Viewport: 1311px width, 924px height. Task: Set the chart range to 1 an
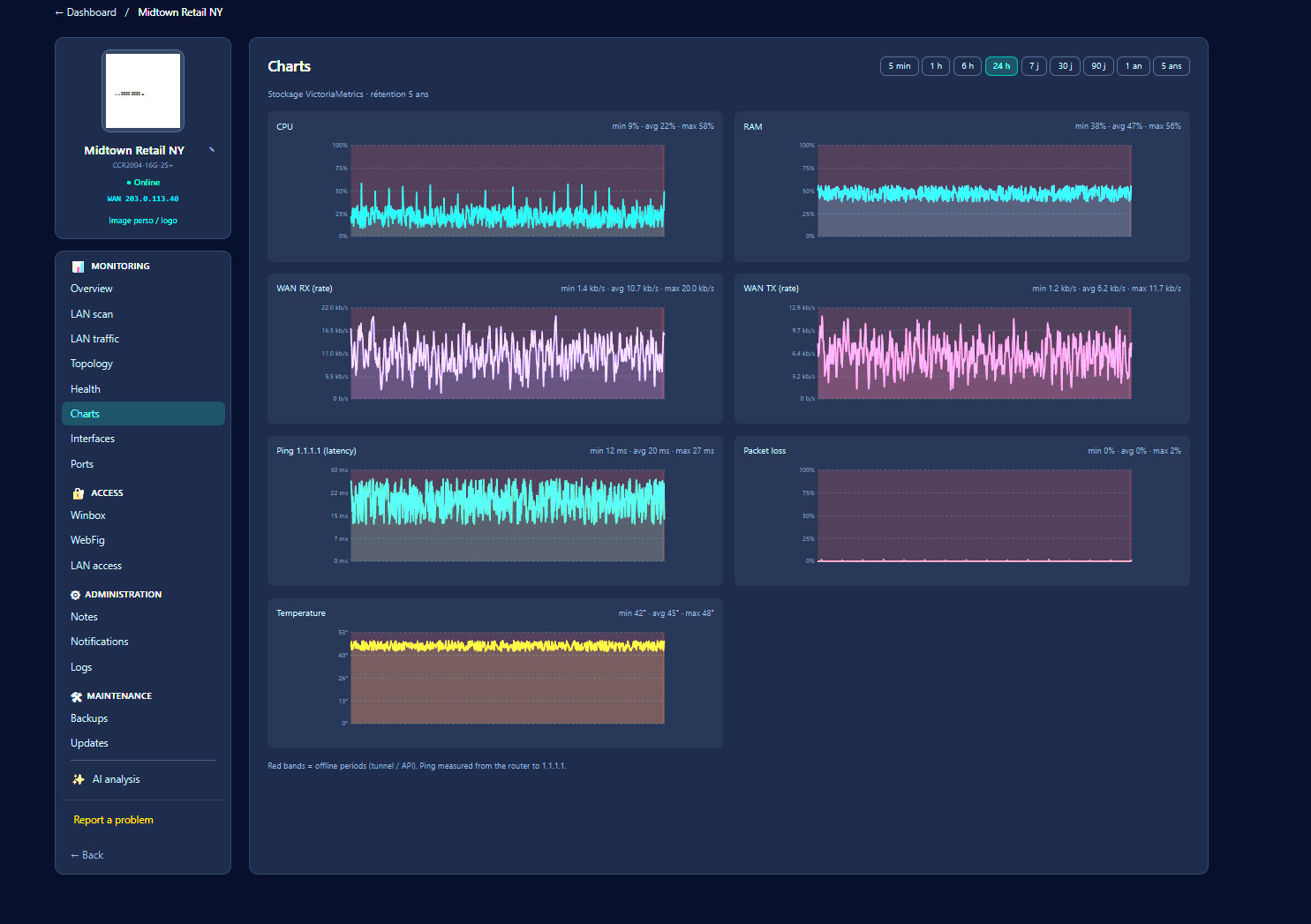[1134, 66]
